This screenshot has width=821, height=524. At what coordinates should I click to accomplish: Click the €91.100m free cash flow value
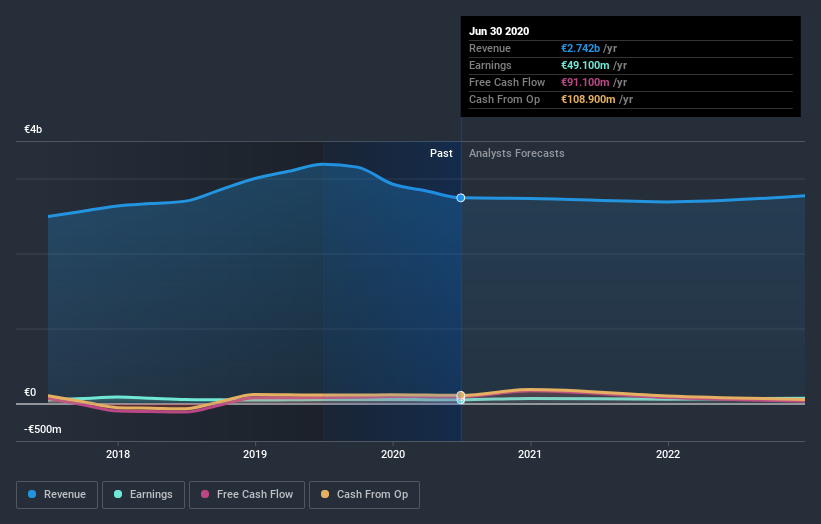click(x=585, y=82)
